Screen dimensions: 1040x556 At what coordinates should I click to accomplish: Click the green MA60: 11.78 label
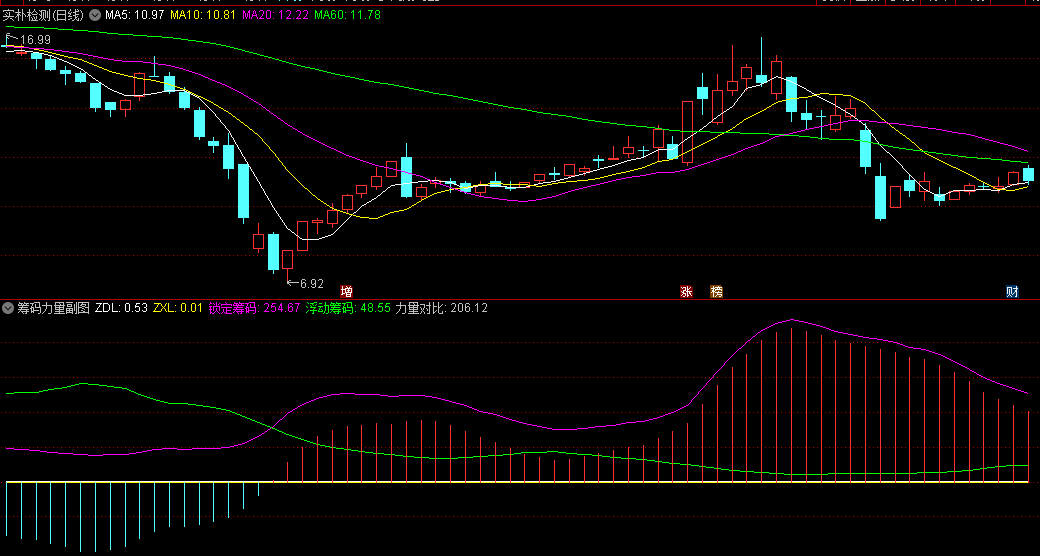347,15
